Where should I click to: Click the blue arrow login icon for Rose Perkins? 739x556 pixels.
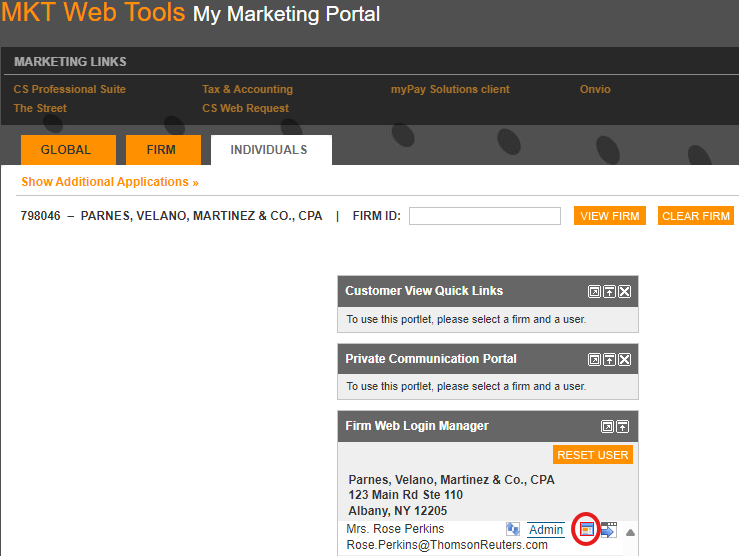pyautogui.click(x=608, y=530)
